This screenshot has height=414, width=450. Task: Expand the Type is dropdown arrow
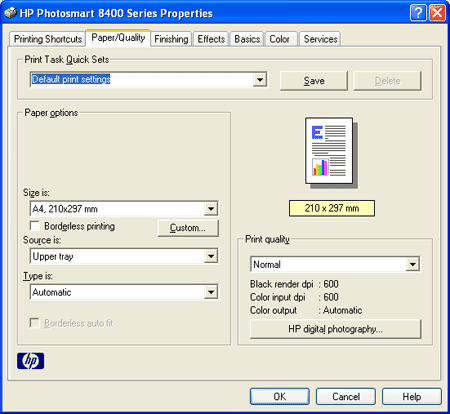click(211, 292)
